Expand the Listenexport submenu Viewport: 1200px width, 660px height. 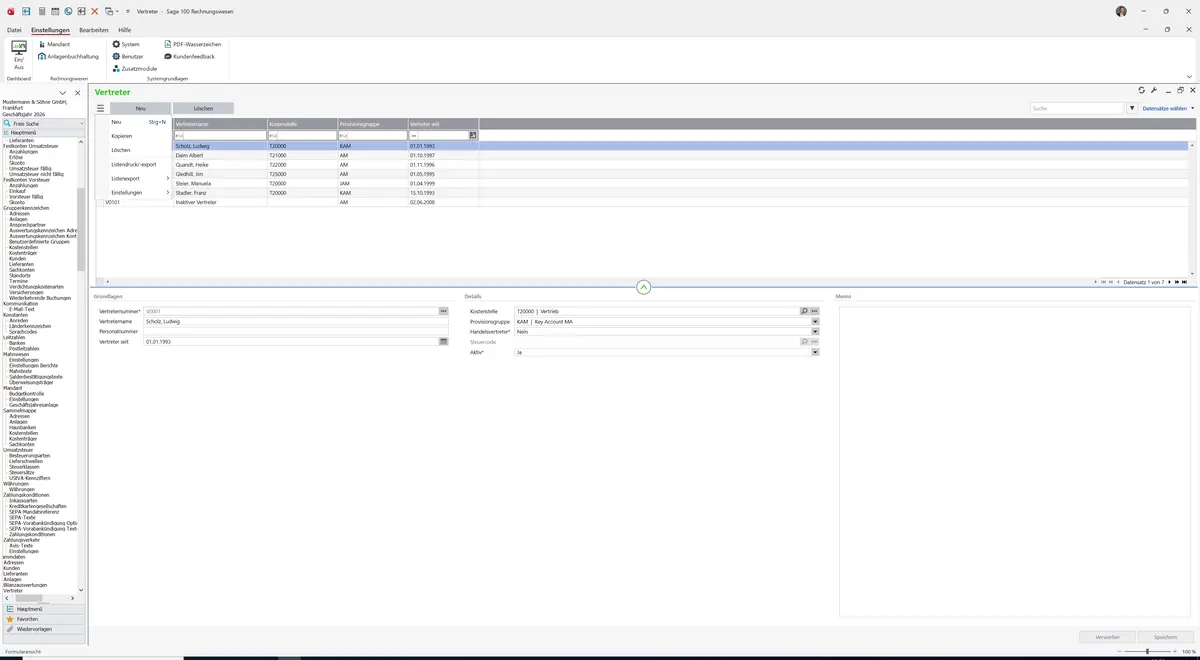139,178
